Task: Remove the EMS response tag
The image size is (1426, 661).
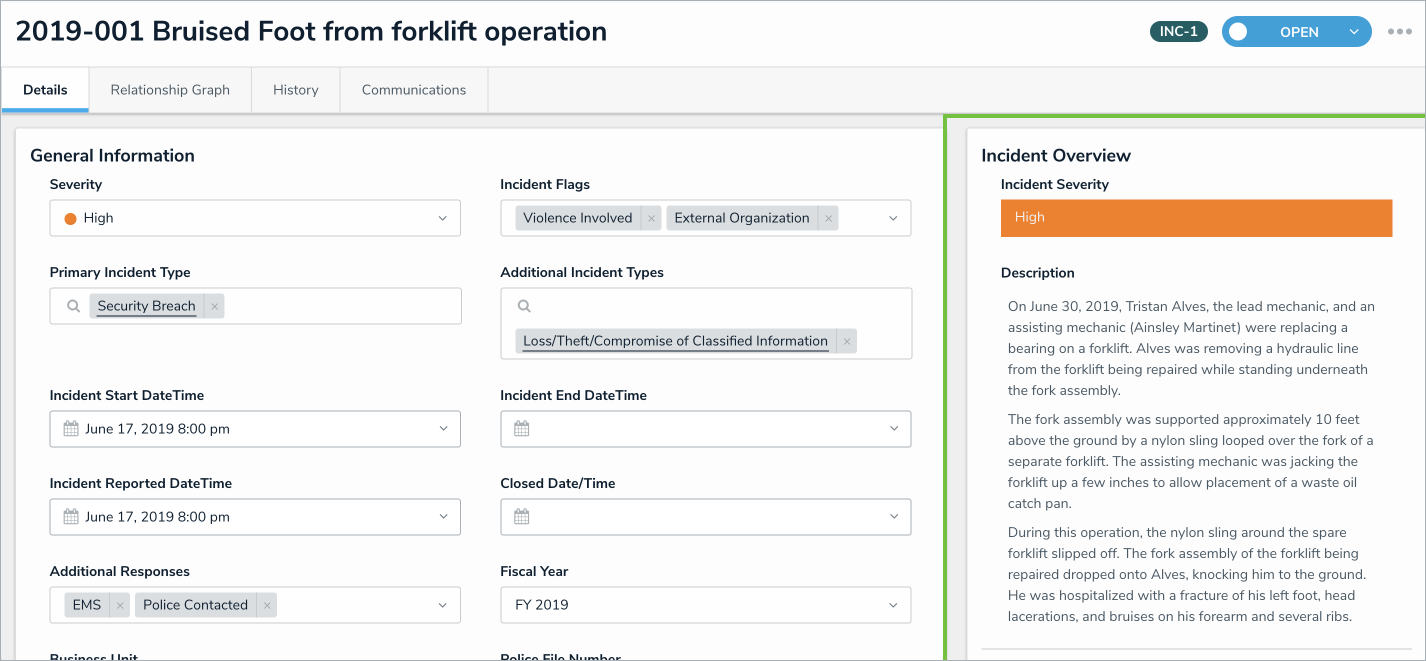Action: click(x=120, y=605)
